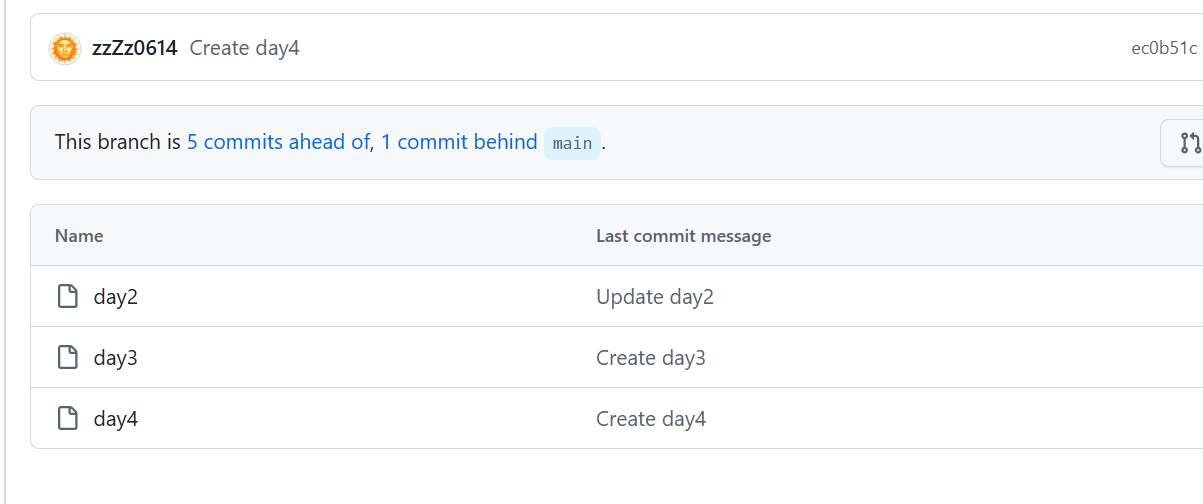Screen dimensions: 1203x504
Task: Open the latest commit message Create day4 at top
Action: (x=244, y=48)
